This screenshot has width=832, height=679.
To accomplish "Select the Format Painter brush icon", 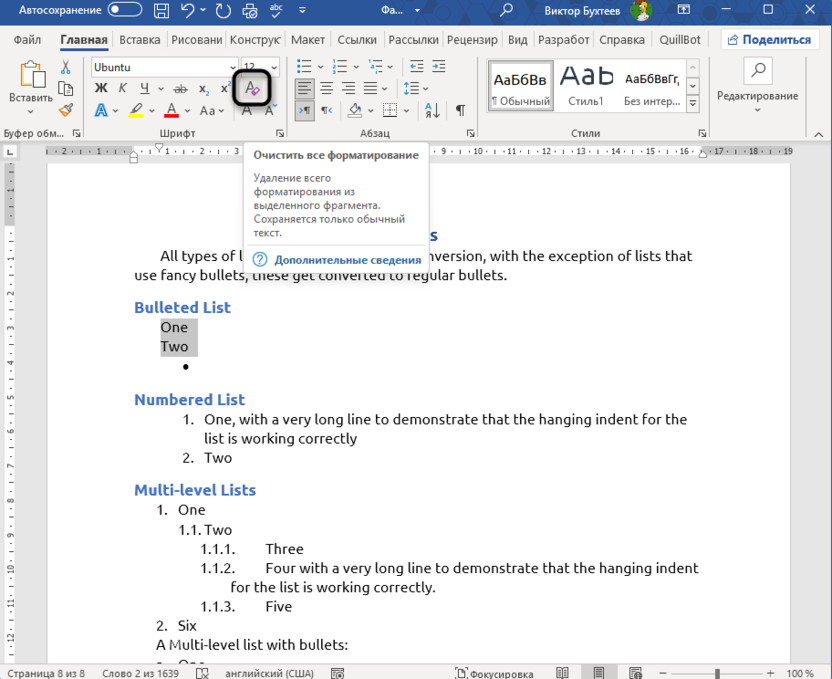I will 66,111.
